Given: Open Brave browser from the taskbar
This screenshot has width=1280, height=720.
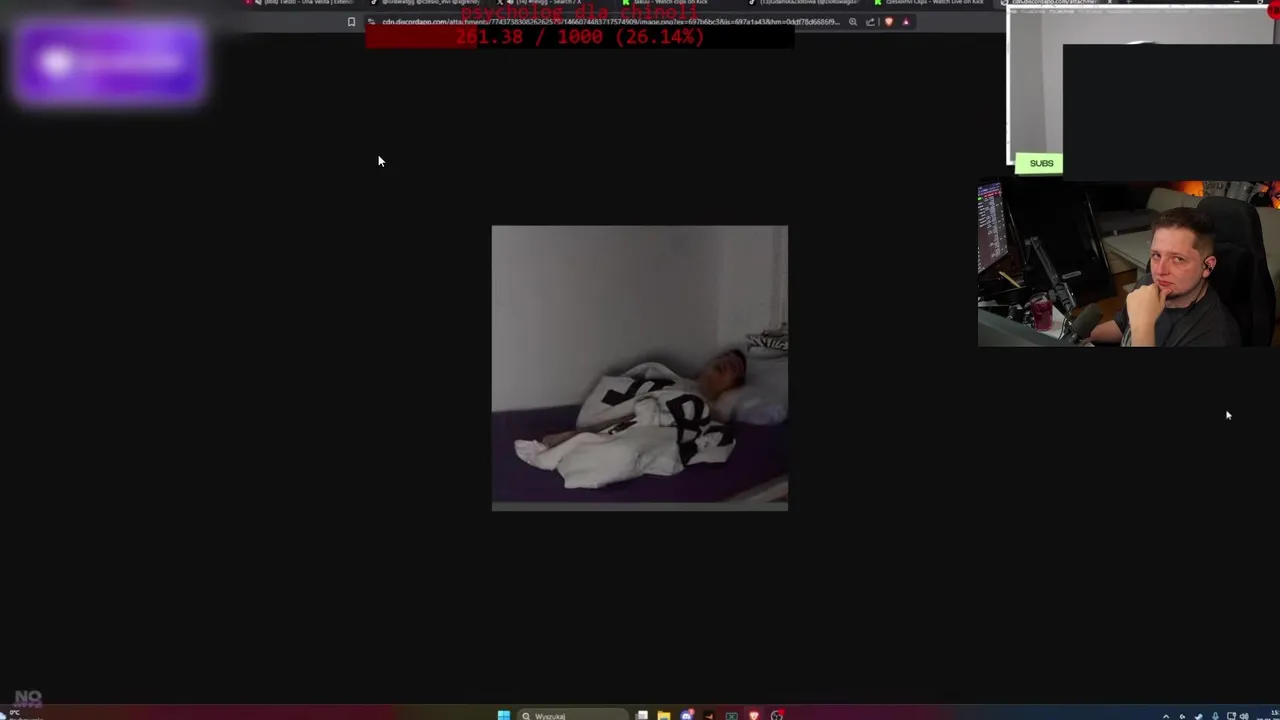Looking at the screenshot, I should (754, 715).
